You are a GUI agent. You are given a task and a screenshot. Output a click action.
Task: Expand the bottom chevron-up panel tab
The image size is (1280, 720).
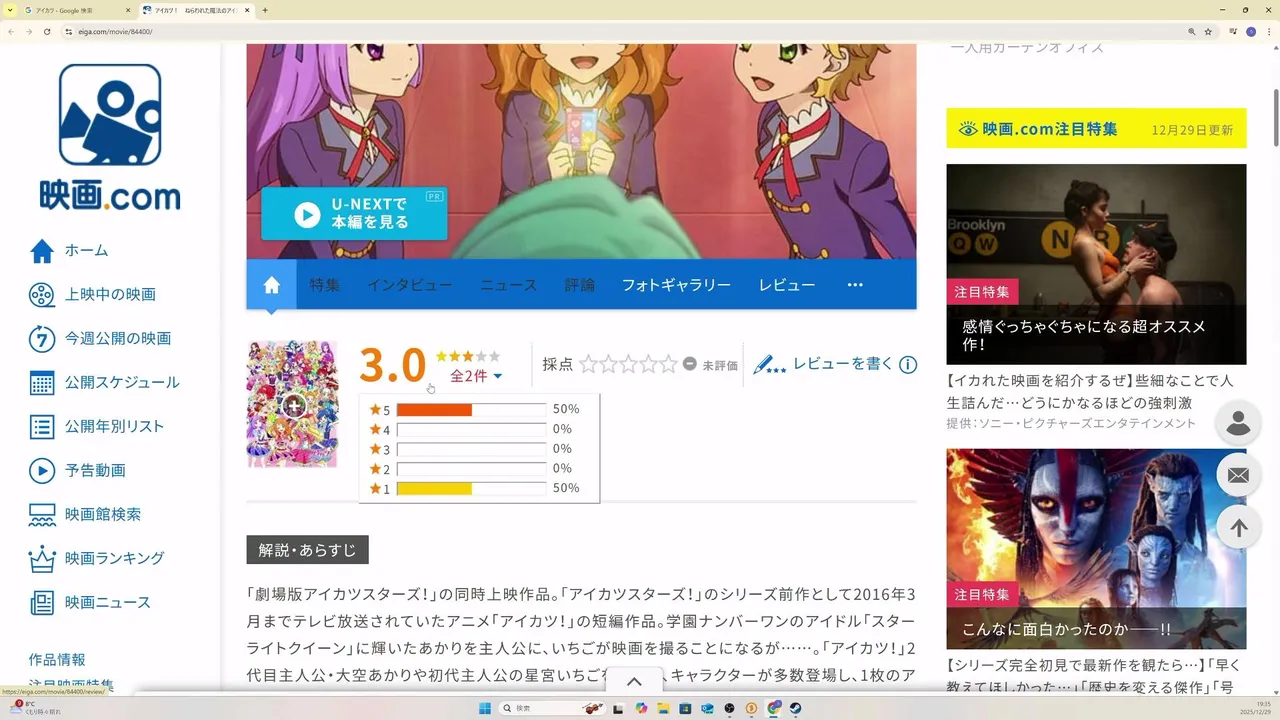[x=634, y=681]
